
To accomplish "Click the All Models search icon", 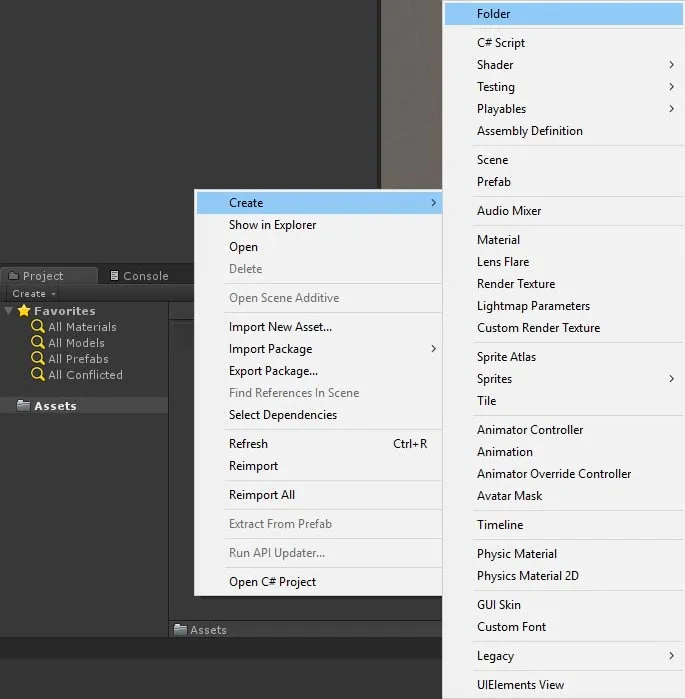I will (x=38, y=343).
